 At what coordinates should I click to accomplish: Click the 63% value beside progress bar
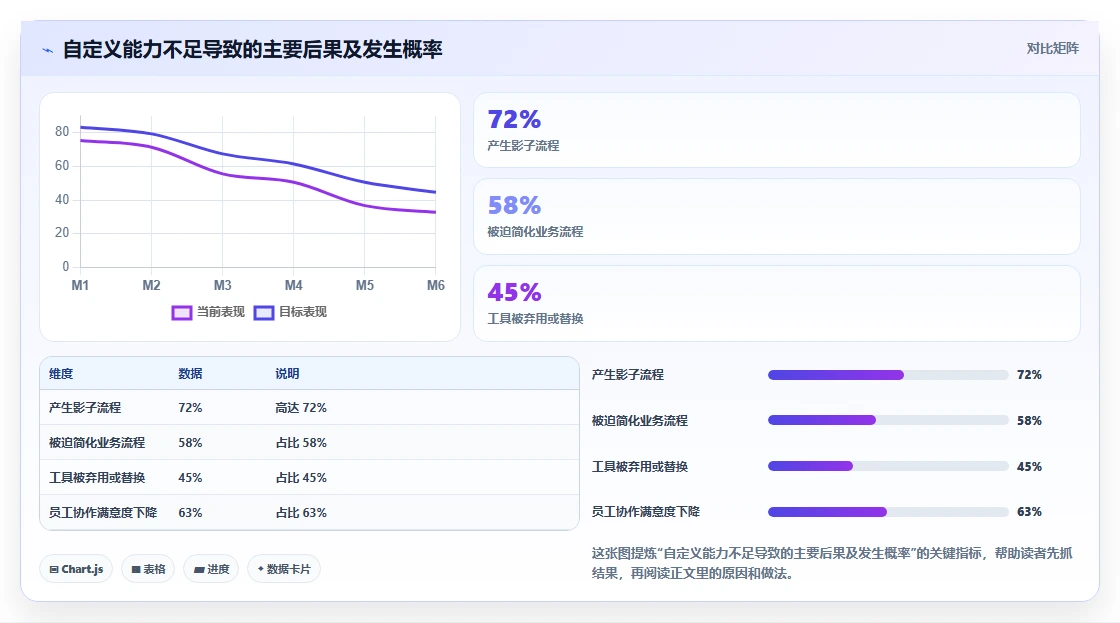point(1029,512)
